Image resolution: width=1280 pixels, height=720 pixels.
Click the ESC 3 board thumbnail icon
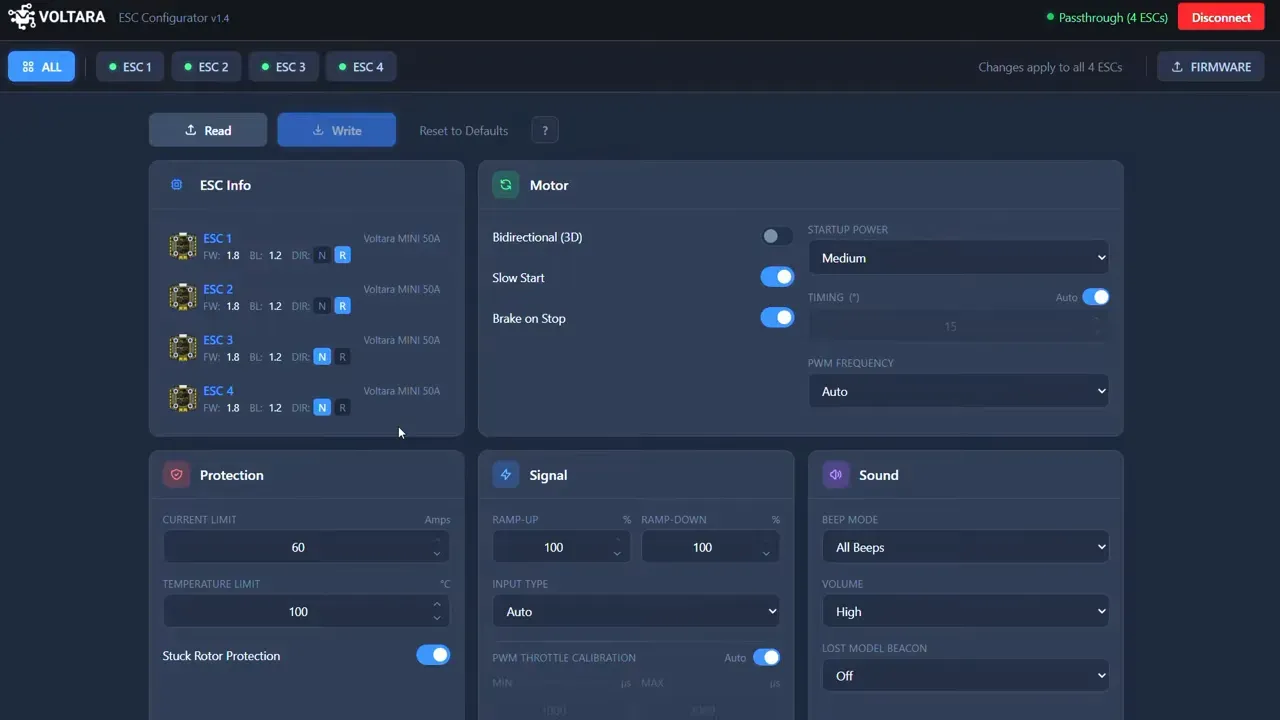[183, 348]
